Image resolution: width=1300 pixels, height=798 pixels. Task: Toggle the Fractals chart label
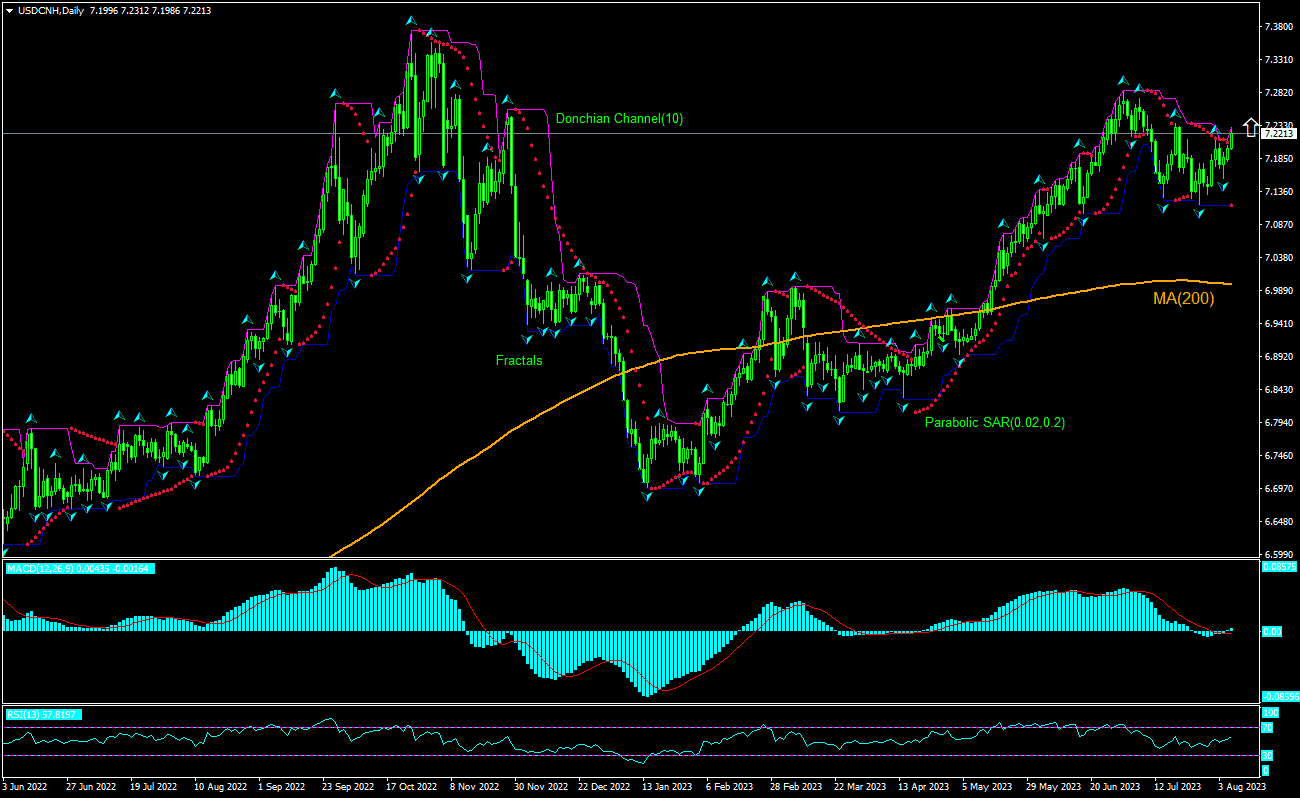pos(520,361)
